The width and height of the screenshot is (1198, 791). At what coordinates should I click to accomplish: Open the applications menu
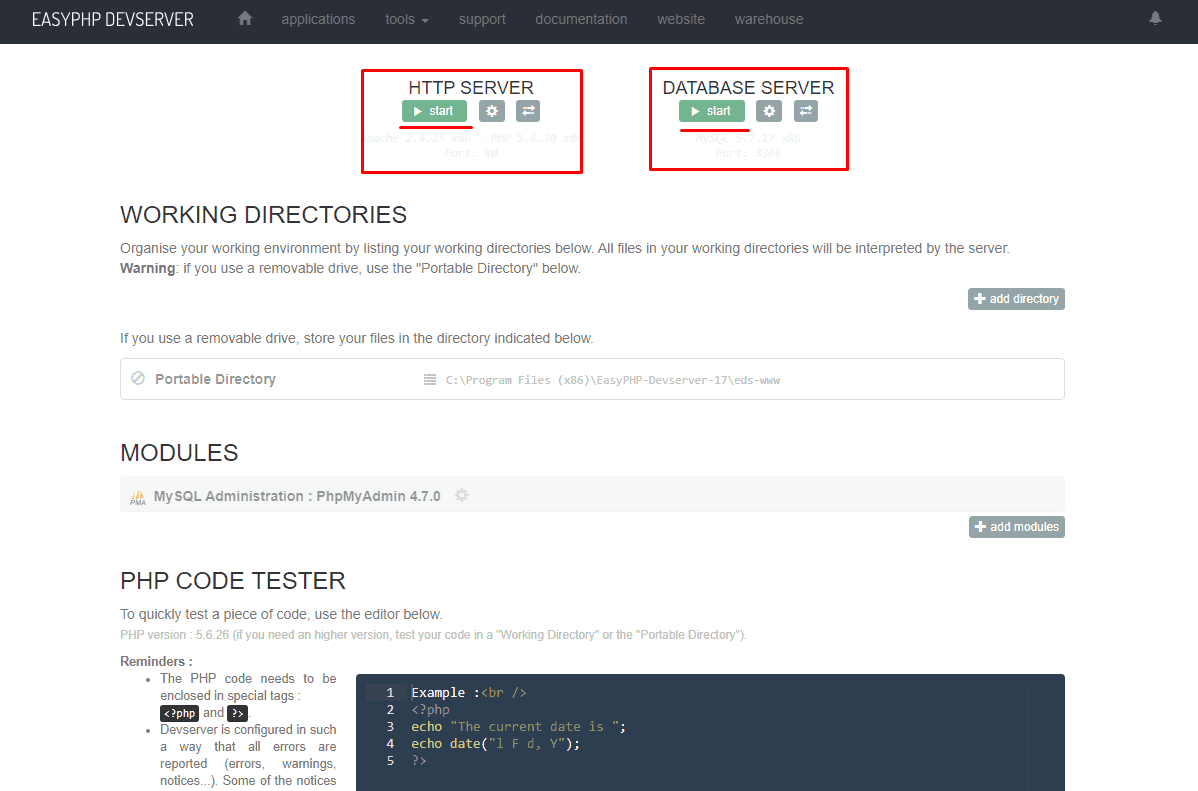(x=318, y=18)
